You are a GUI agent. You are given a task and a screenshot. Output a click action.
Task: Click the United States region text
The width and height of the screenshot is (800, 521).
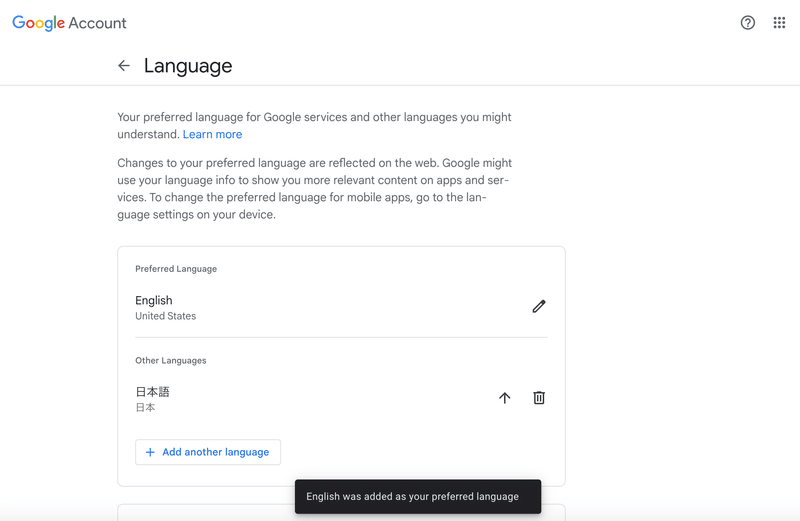click(165, 316)
